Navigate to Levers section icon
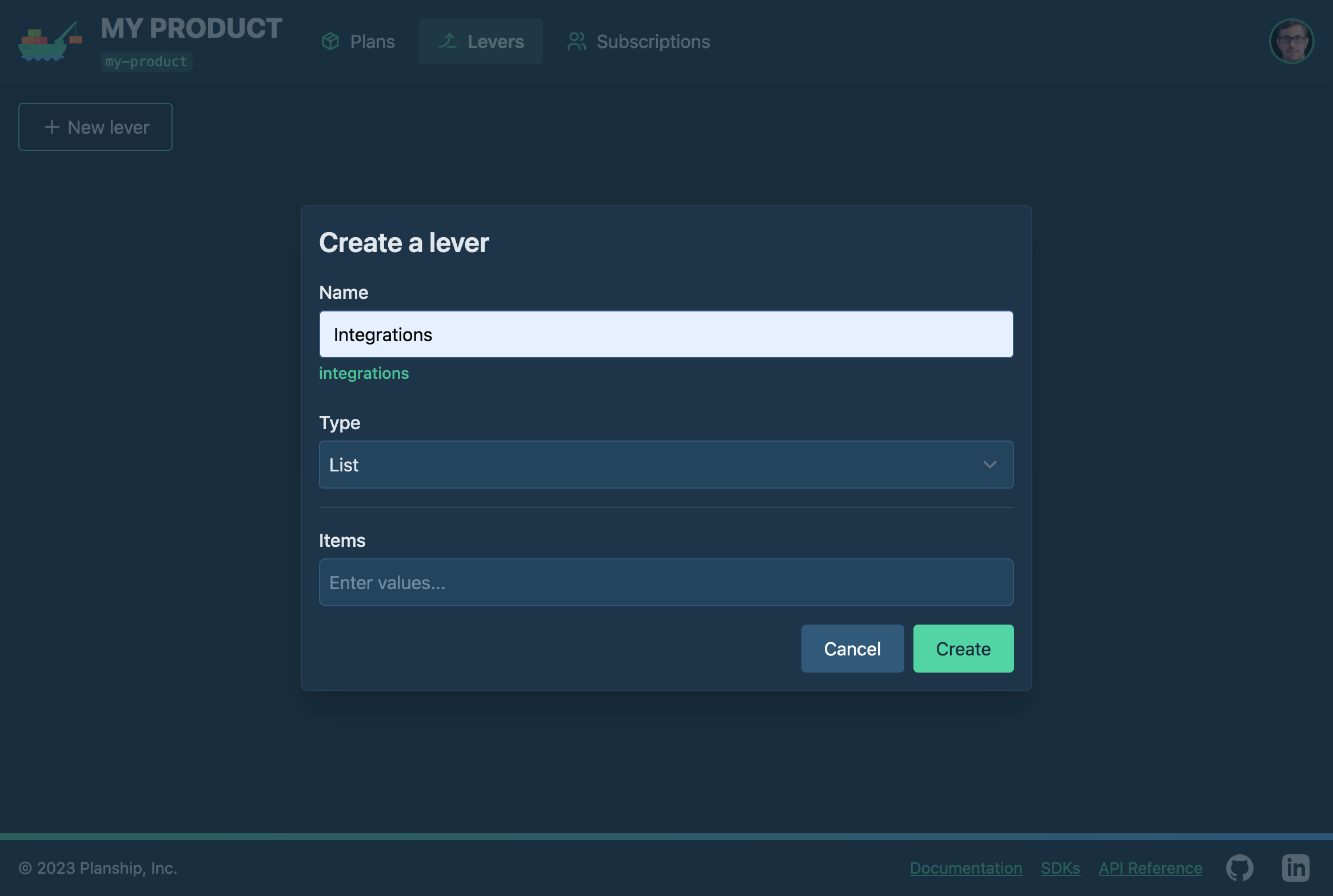 point(447,40)
